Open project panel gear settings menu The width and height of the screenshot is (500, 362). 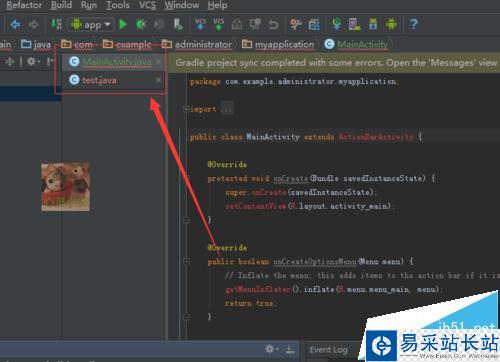click(x=33, y=61)
